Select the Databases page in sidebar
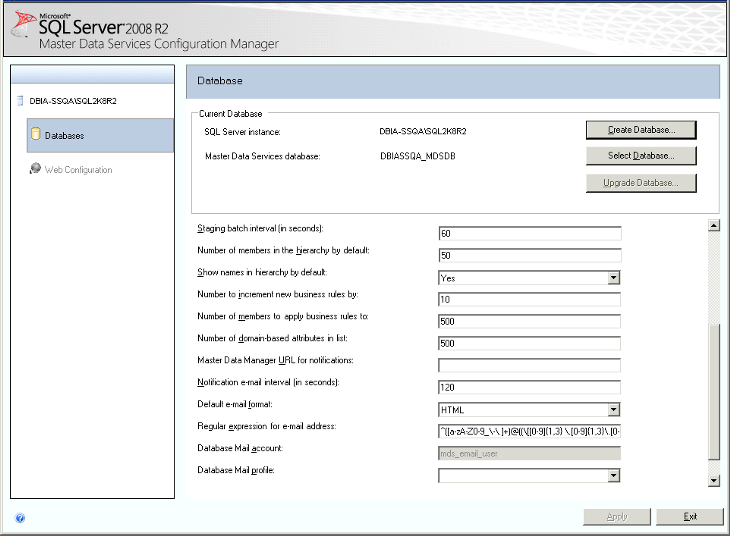Image resolution: width=730 pixels, height=536 pixels. (x=100, y=135)
